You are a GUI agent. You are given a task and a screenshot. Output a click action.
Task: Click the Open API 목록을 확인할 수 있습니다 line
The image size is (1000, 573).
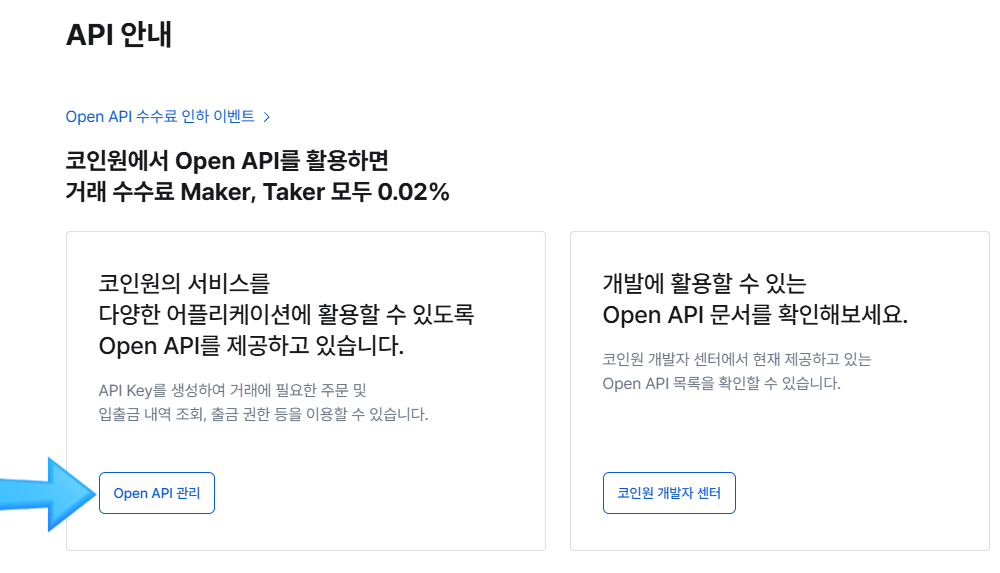(x=722, y=383)
